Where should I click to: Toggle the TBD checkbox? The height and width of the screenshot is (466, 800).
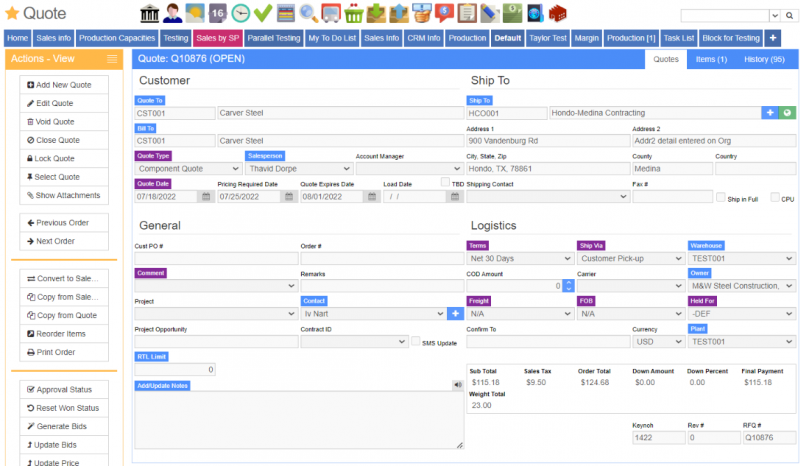[445, 183]
